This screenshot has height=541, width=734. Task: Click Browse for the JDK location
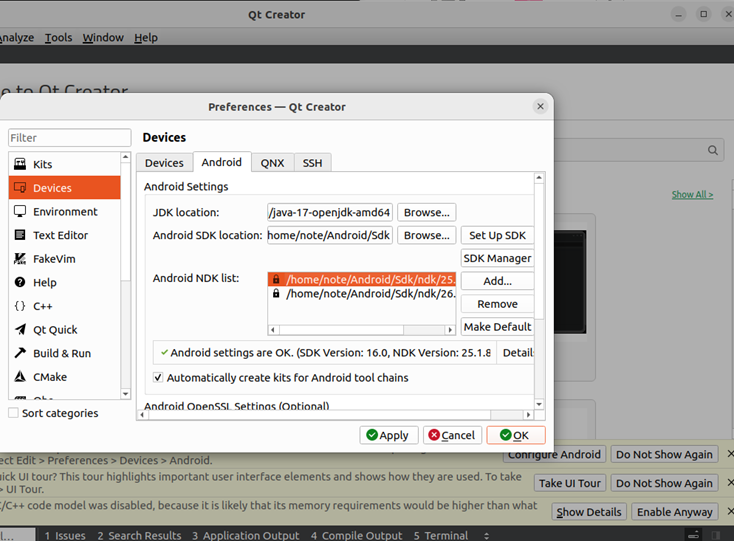[x=426, y=212]
